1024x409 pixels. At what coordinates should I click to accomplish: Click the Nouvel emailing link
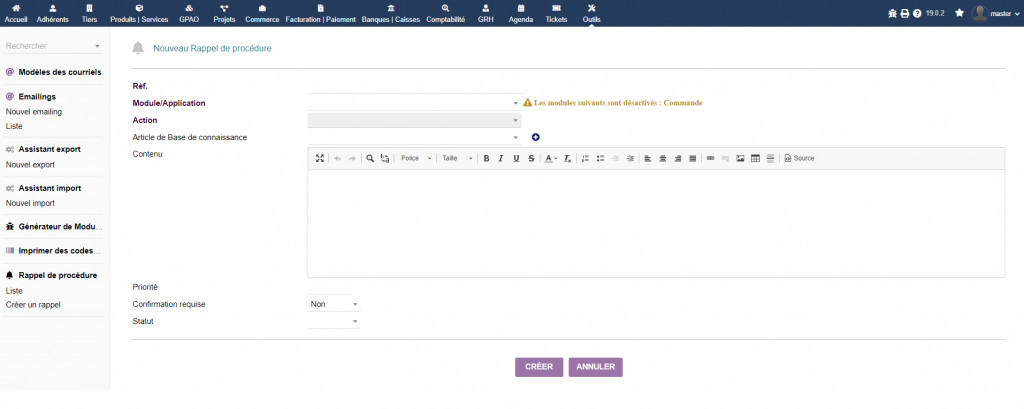34,112
